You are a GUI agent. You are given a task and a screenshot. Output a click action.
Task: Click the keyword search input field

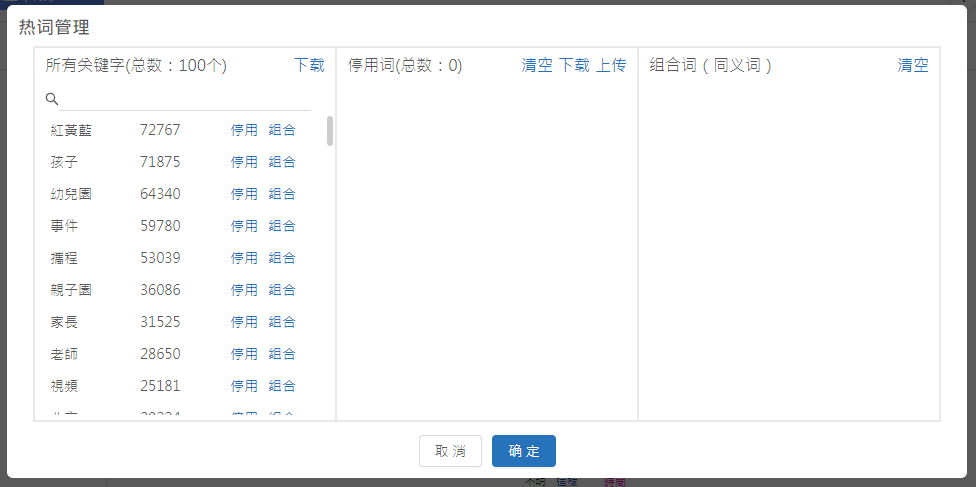click(x=185, y=99)
